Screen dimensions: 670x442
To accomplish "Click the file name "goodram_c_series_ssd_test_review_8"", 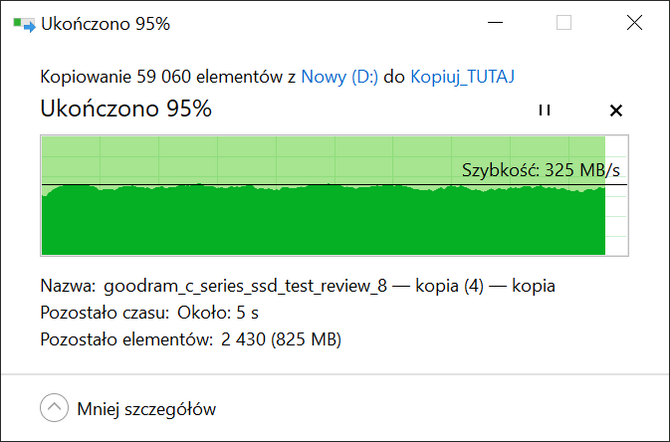I will (x=246, y=286).
